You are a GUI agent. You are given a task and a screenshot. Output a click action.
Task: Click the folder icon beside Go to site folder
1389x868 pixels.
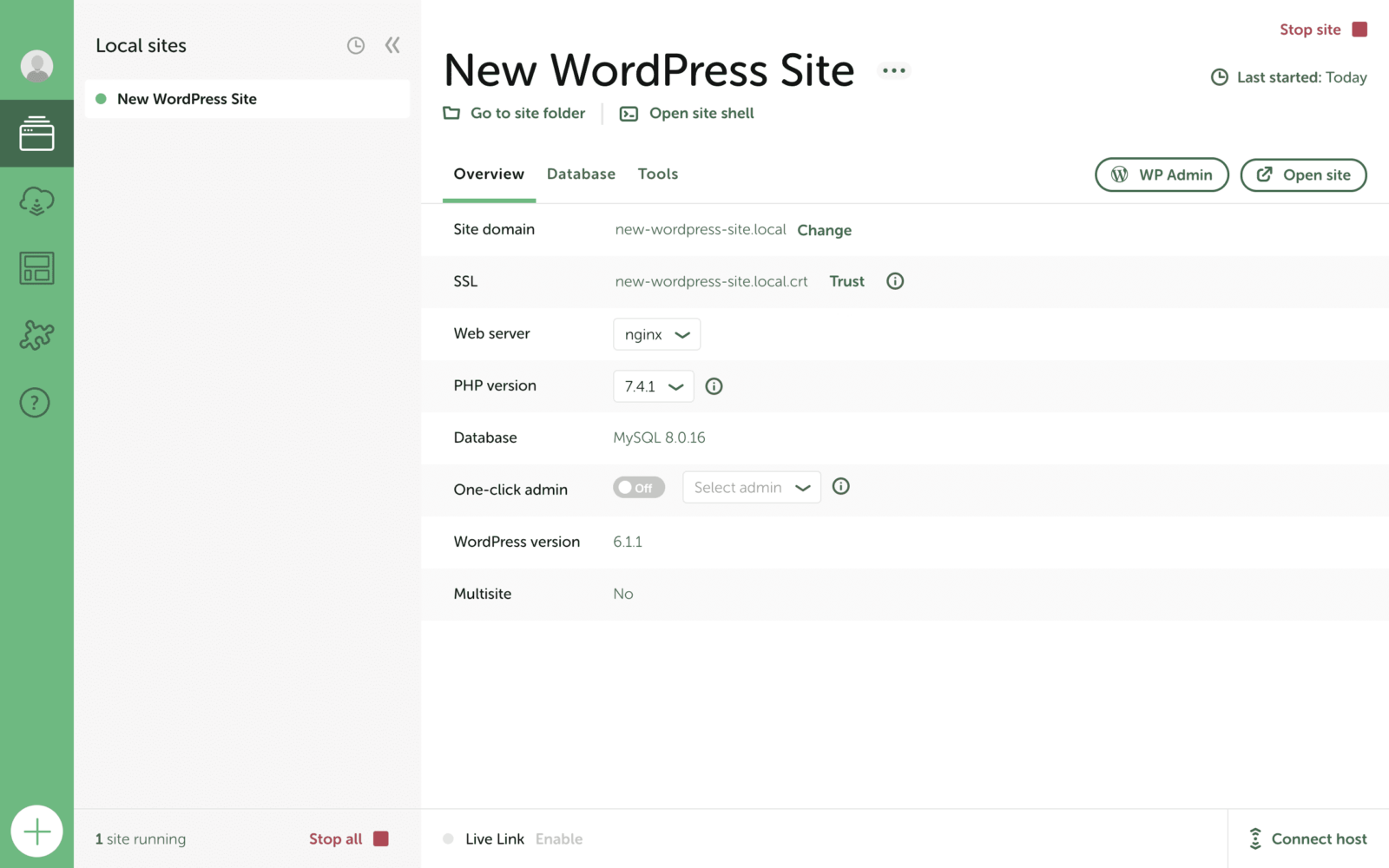(451, 113)
